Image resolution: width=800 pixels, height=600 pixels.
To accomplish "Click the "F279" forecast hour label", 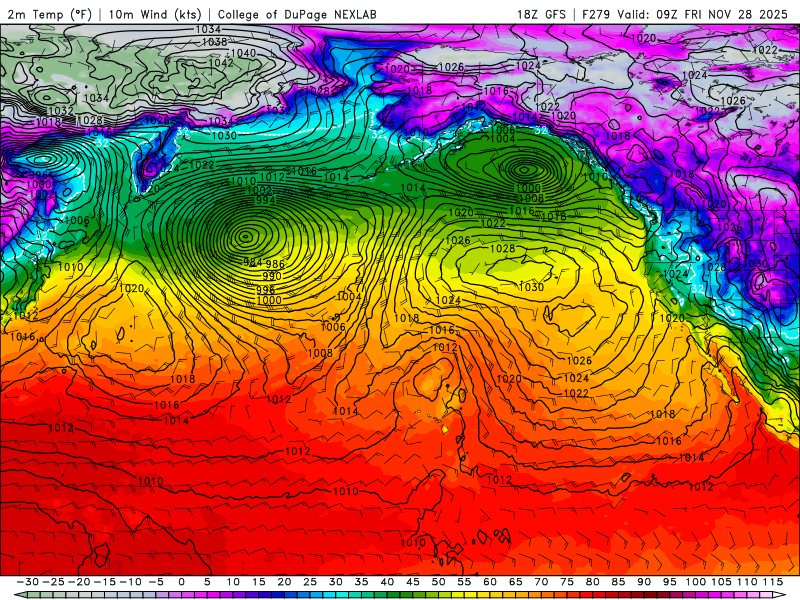I will tap(596, 14).
